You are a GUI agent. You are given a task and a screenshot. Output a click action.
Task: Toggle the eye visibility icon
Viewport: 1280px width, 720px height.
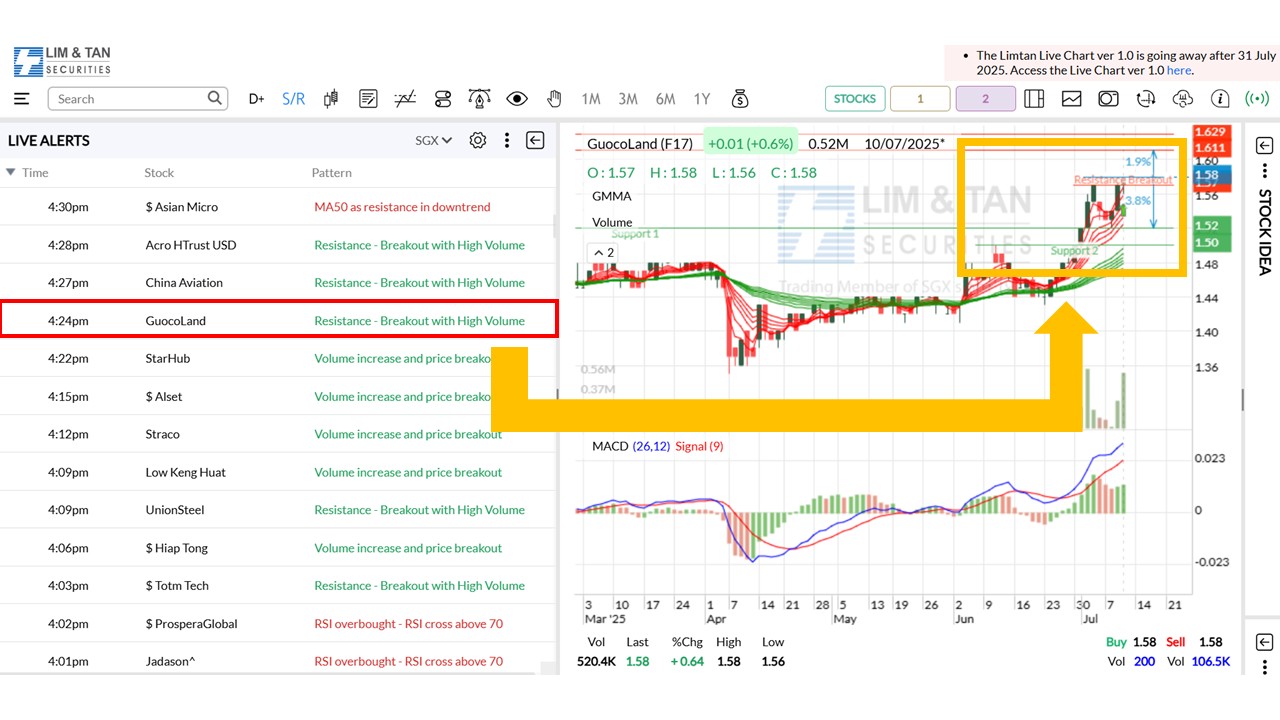(x=517, y=99)
